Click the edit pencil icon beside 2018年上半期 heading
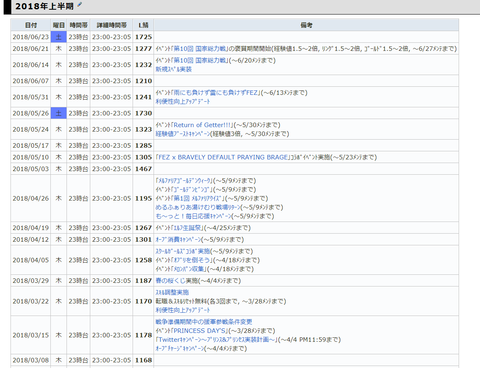The width and height of the screenshot is (480, 368). click(x=79, y=5)
